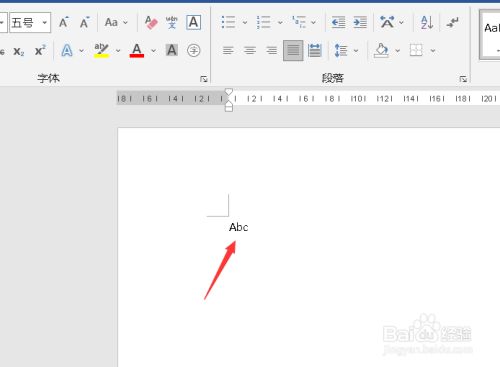Place the cursor in the Abc text
This screenshot has height=367, width=500.
tap(239, 227)
